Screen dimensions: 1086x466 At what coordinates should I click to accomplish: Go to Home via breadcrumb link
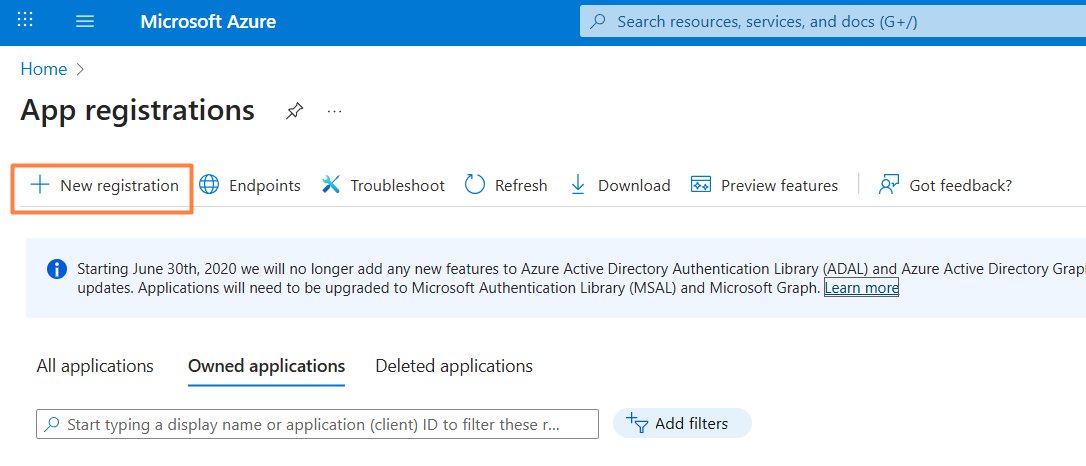pyautogui.click(x=44, y=69)
